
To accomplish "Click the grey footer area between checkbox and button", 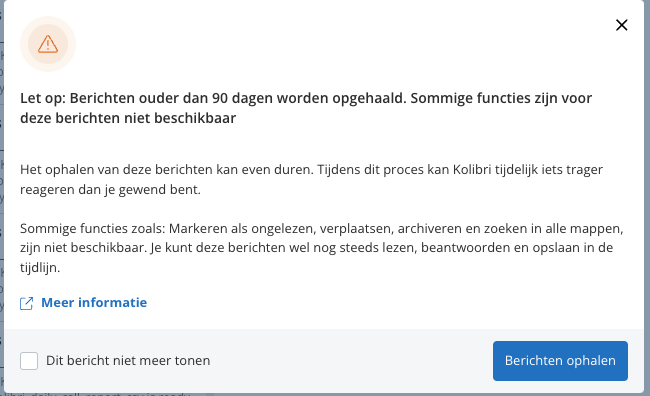I will coord(352,361).
